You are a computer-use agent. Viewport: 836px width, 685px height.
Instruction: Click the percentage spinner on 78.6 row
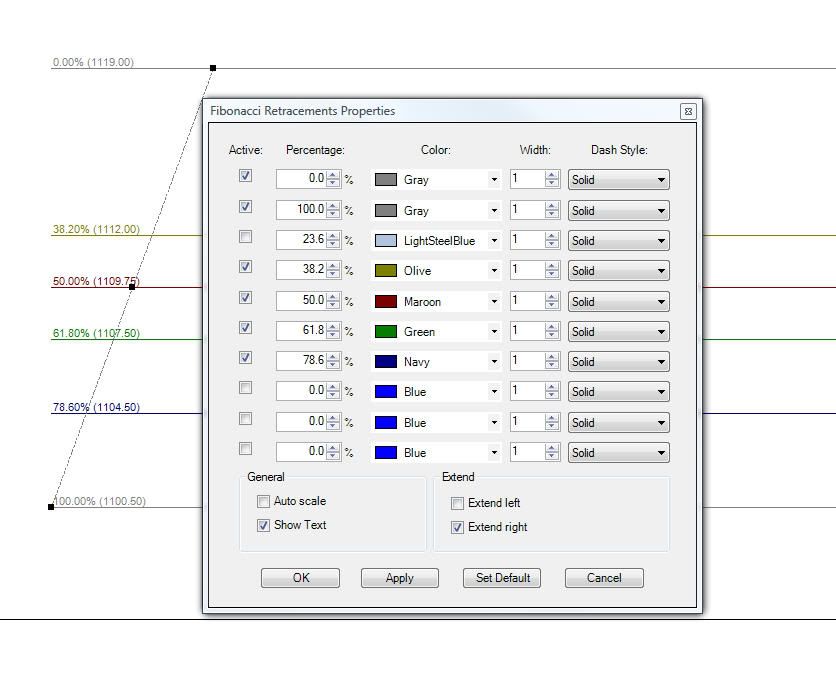pos(334,361)
